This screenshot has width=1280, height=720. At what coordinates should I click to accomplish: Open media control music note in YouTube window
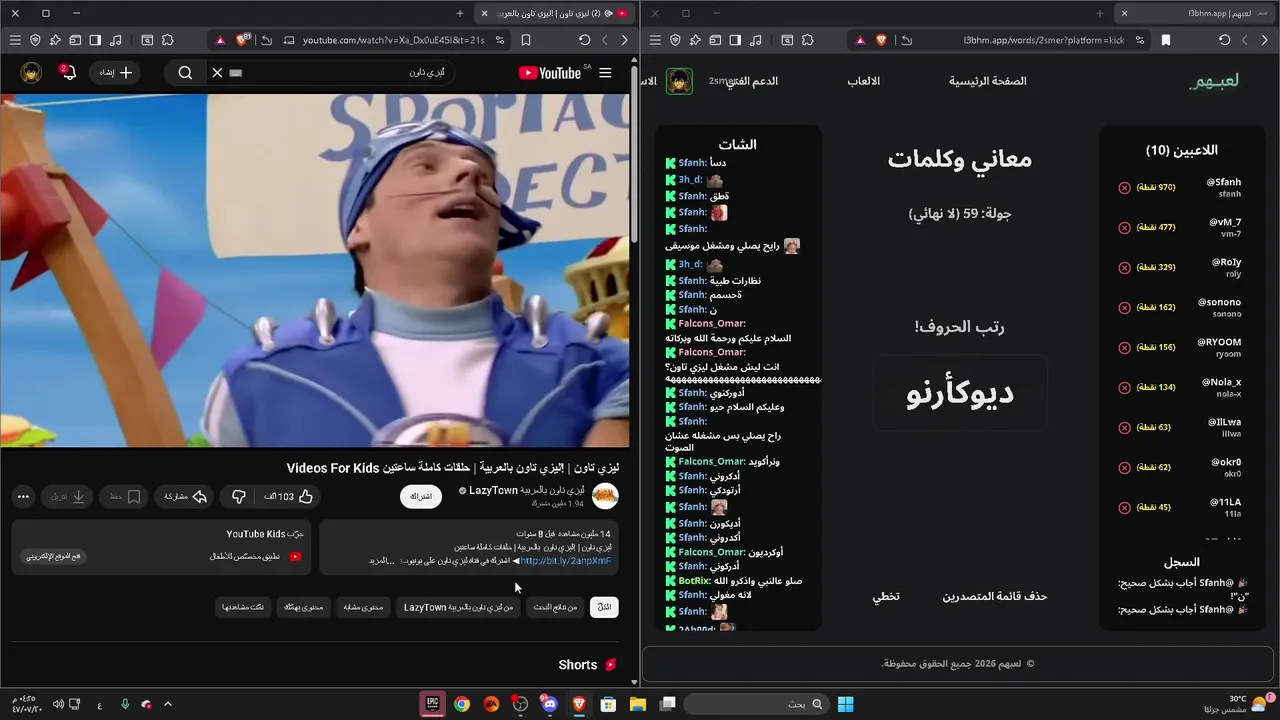pos(116,40)
